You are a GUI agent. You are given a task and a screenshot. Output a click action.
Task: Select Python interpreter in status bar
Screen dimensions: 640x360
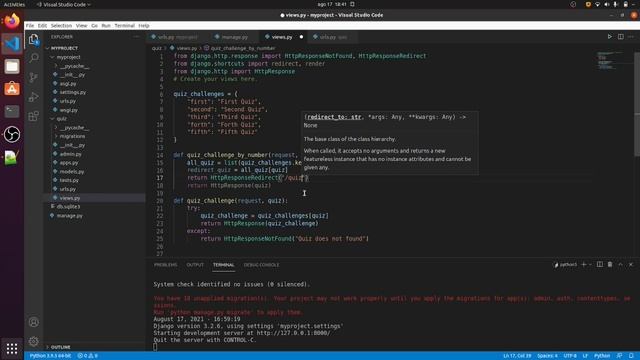point(50,356)
